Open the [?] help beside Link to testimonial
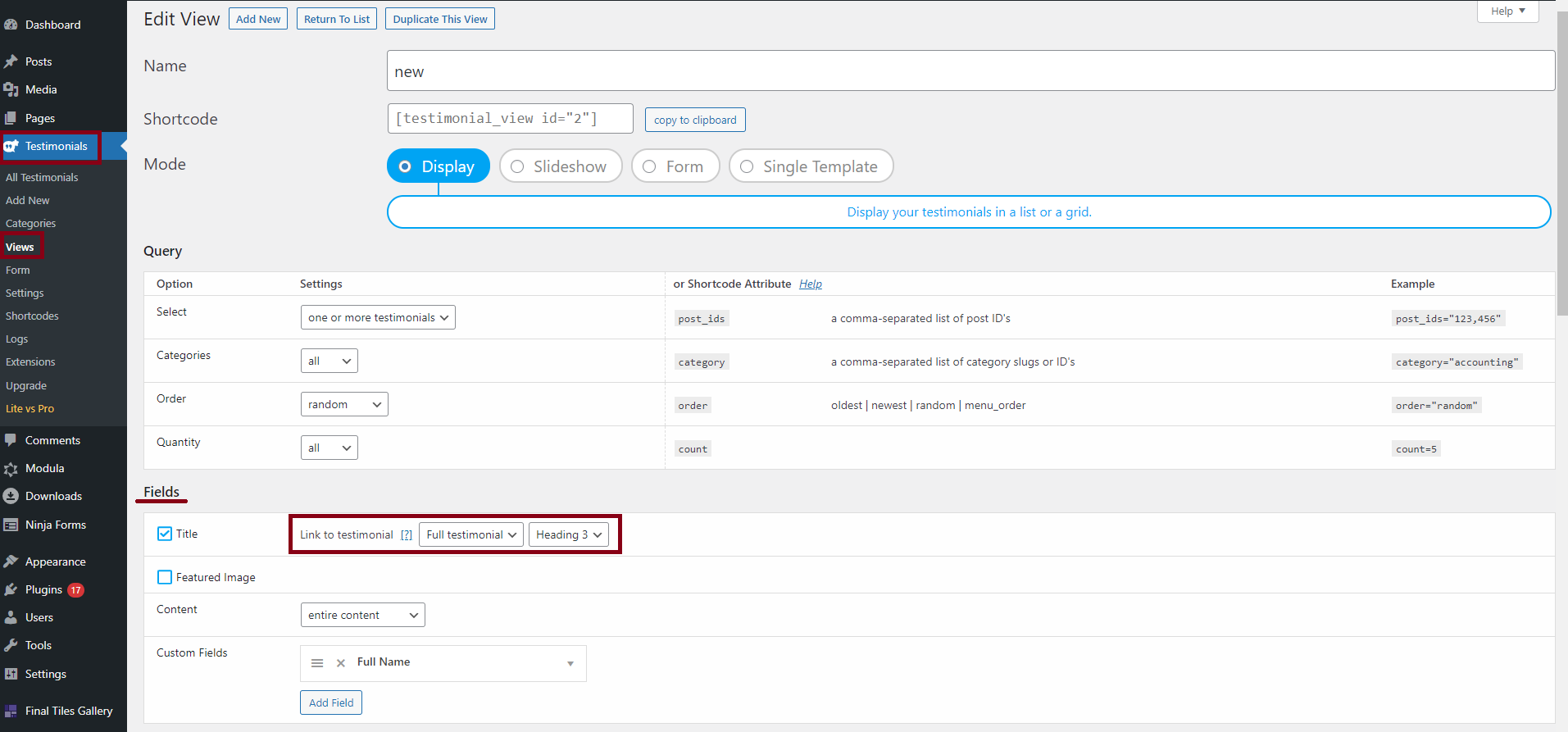The image size is (1568, 732). [407, 534]
